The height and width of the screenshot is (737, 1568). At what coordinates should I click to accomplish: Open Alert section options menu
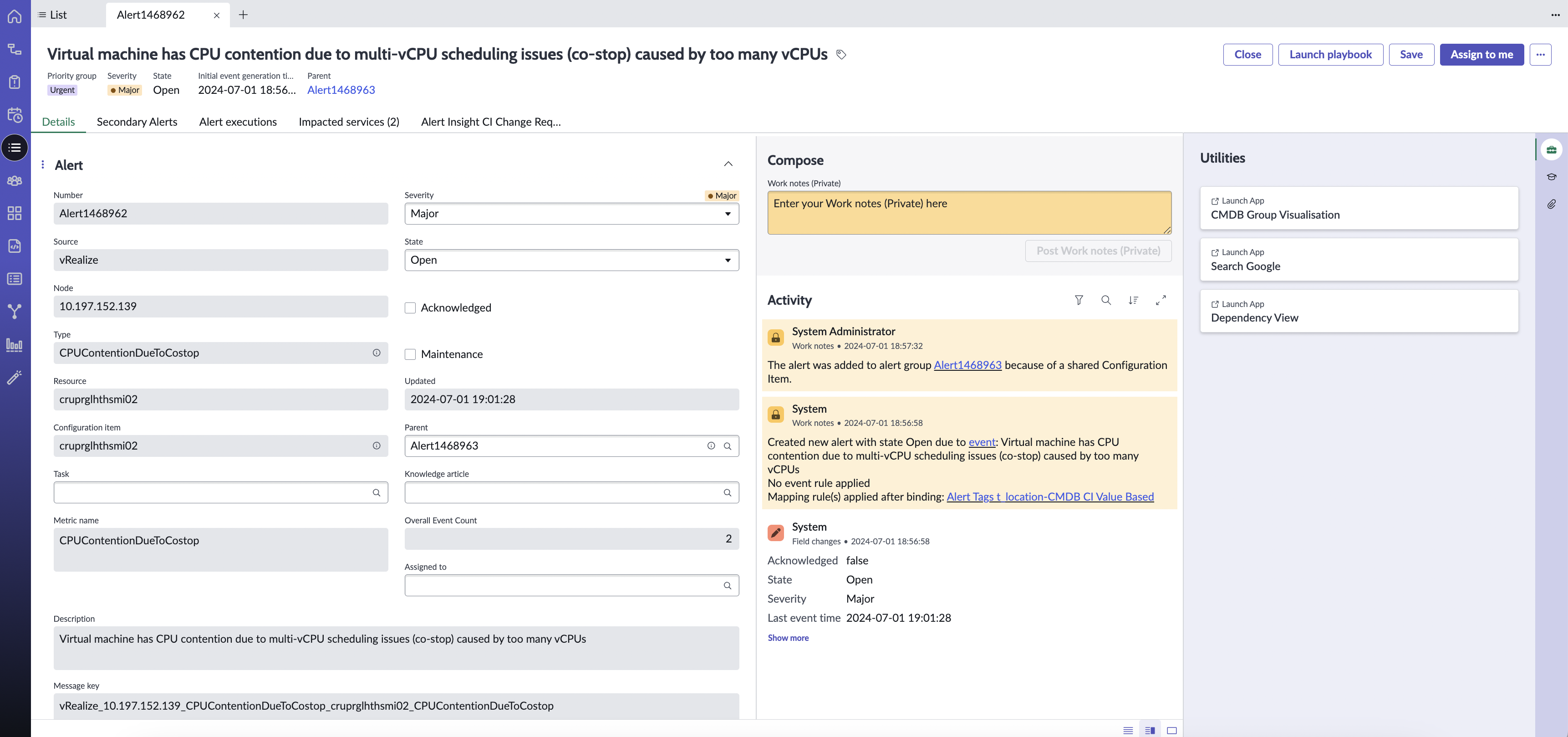coord(43,164)
